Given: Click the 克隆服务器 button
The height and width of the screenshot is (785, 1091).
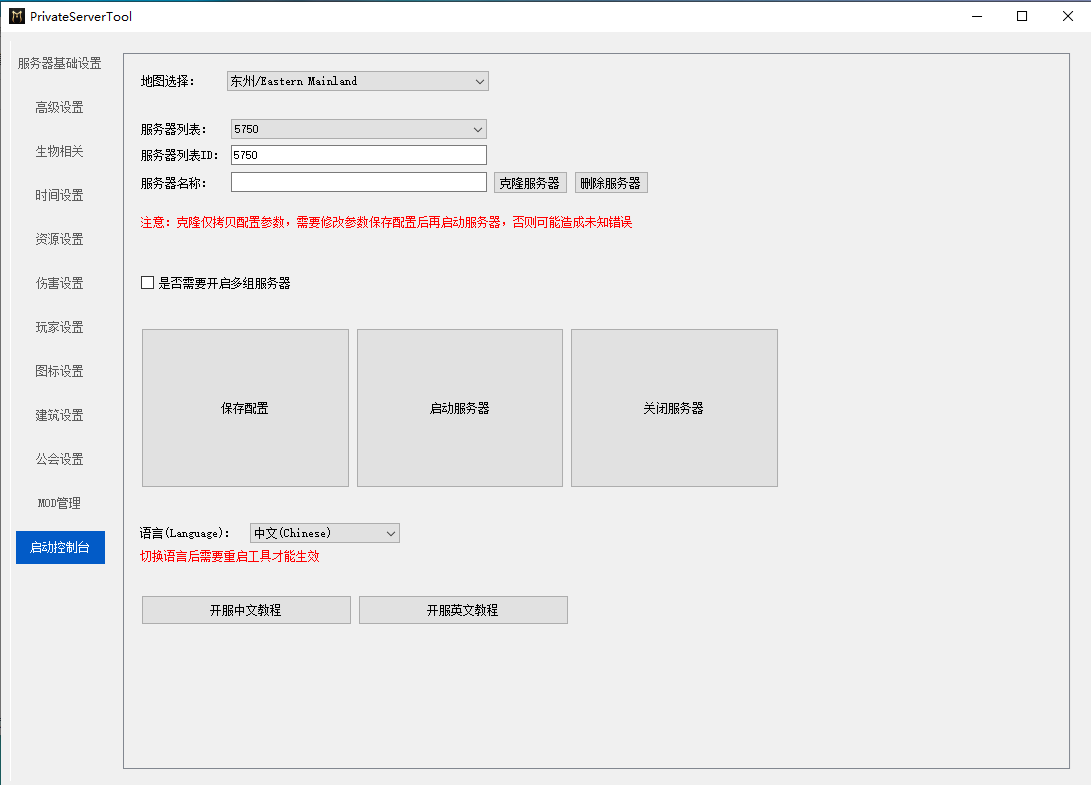Looking at the screenshot, I should pyautogui.click(x=530, y=183).
